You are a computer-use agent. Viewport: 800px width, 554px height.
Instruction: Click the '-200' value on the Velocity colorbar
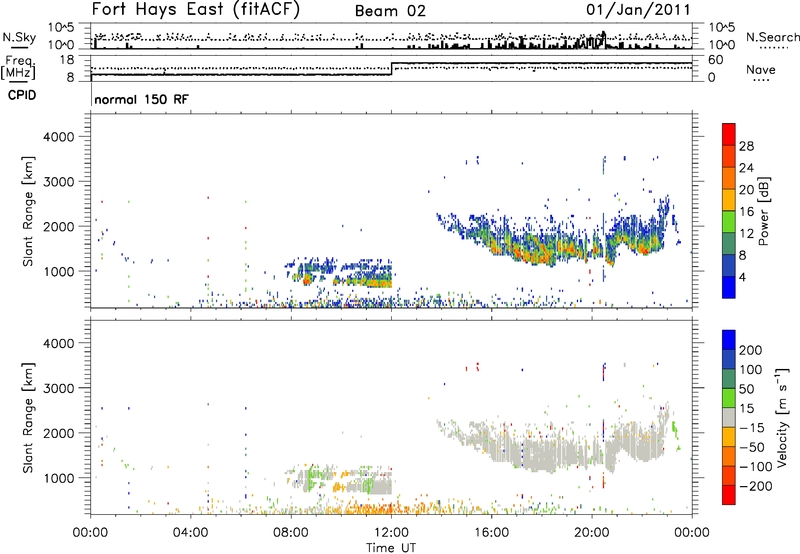[x=755, y=486]
